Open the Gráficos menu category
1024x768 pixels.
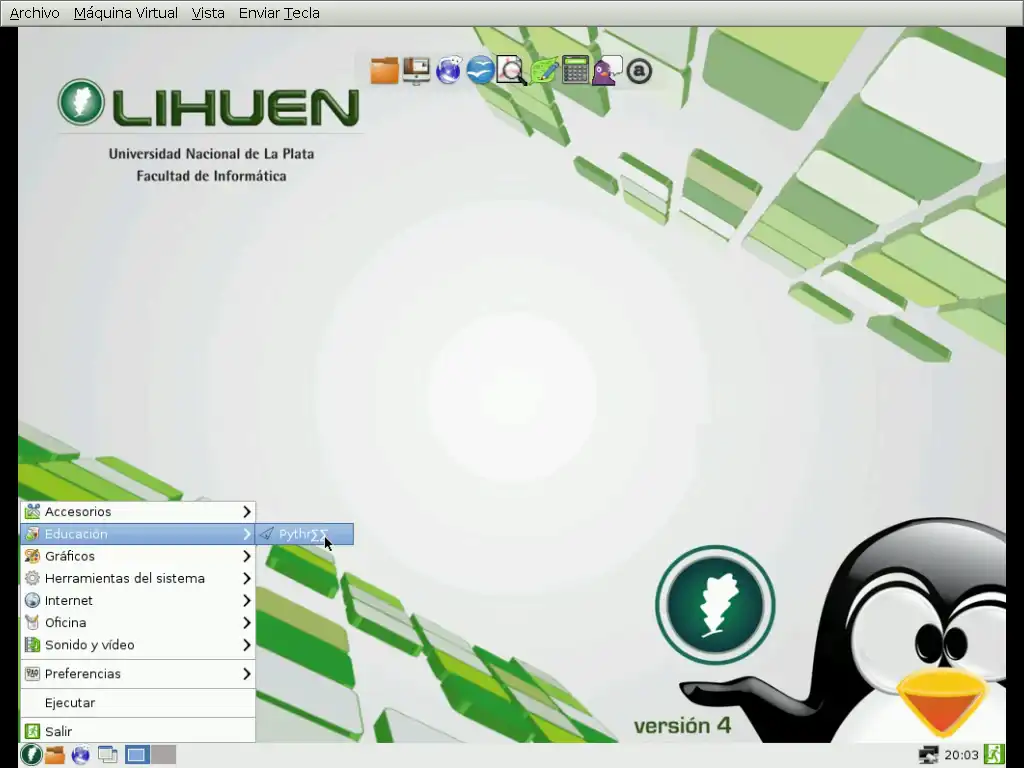(138, 556)
